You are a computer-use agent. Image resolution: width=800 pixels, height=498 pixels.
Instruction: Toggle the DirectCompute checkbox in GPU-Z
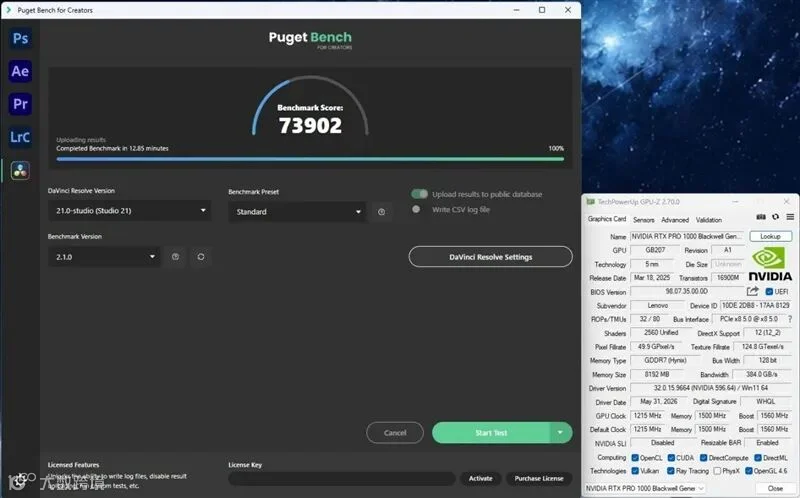704,458
